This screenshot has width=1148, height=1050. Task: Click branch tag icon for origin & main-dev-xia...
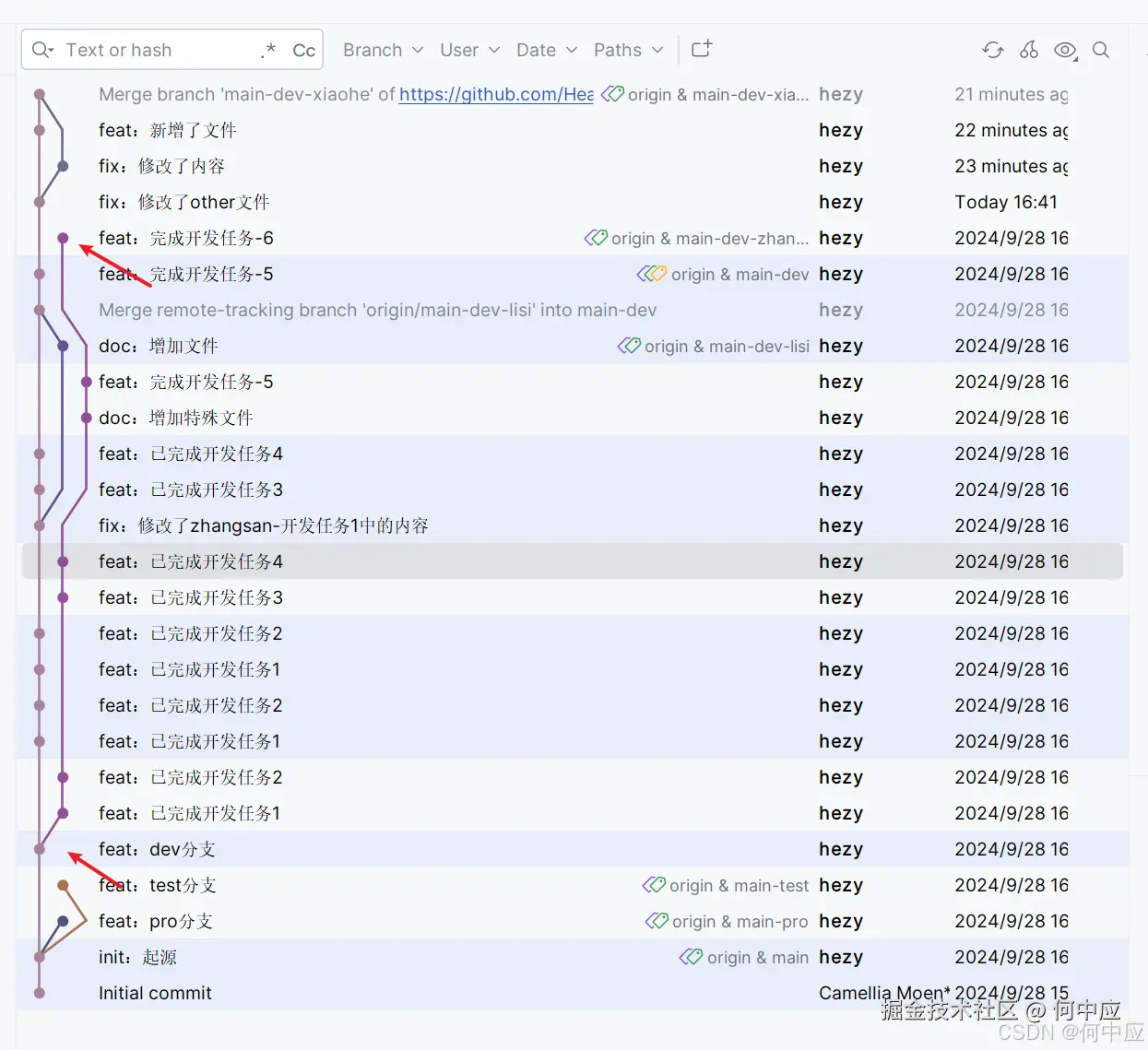(612, 94)
